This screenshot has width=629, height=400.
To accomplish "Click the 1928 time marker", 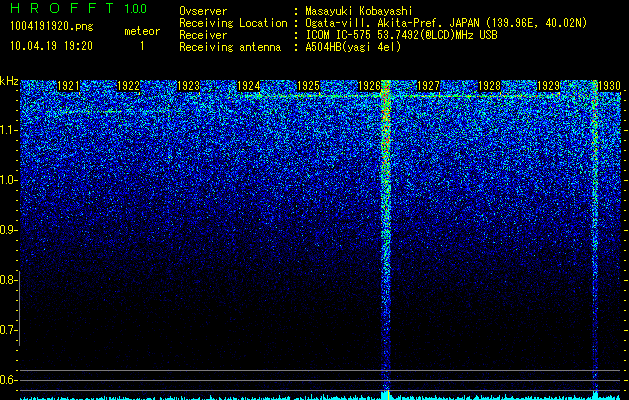I will point(489,86).
